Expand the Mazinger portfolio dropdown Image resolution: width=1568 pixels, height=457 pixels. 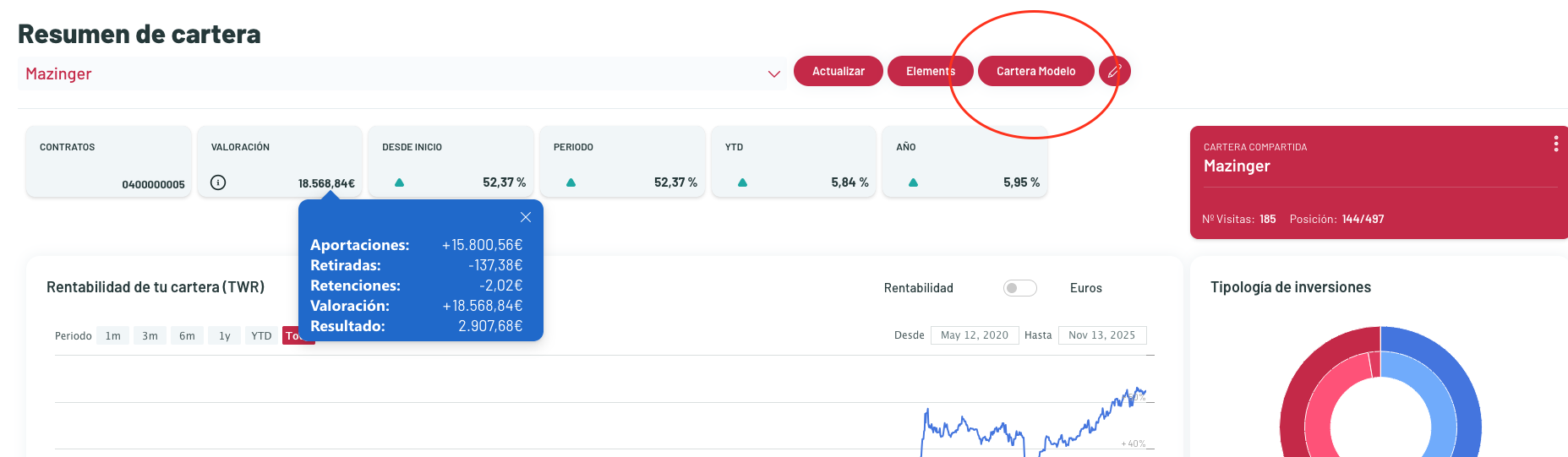(x=773, y=74)
